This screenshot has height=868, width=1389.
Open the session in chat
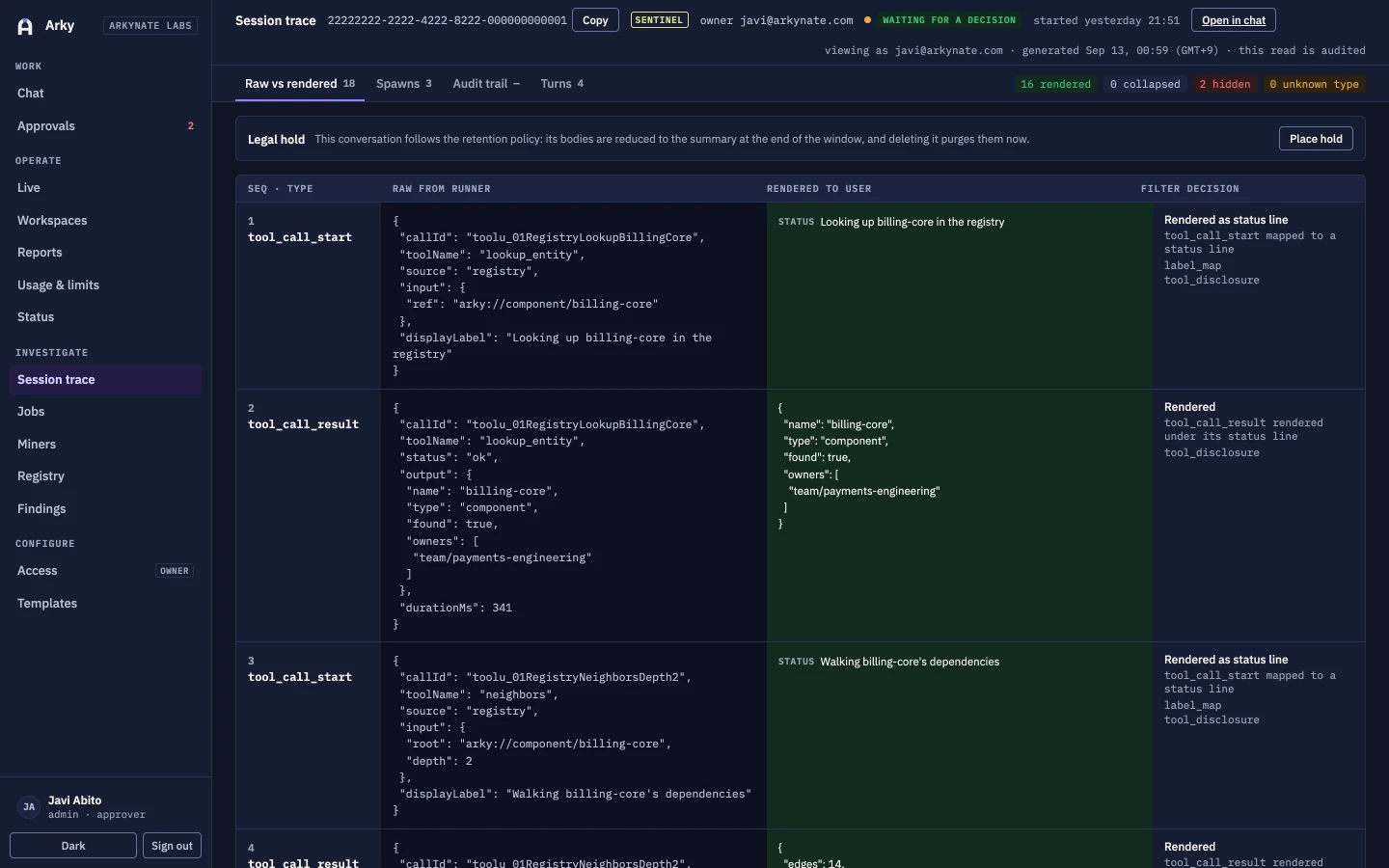[1234, 20]
